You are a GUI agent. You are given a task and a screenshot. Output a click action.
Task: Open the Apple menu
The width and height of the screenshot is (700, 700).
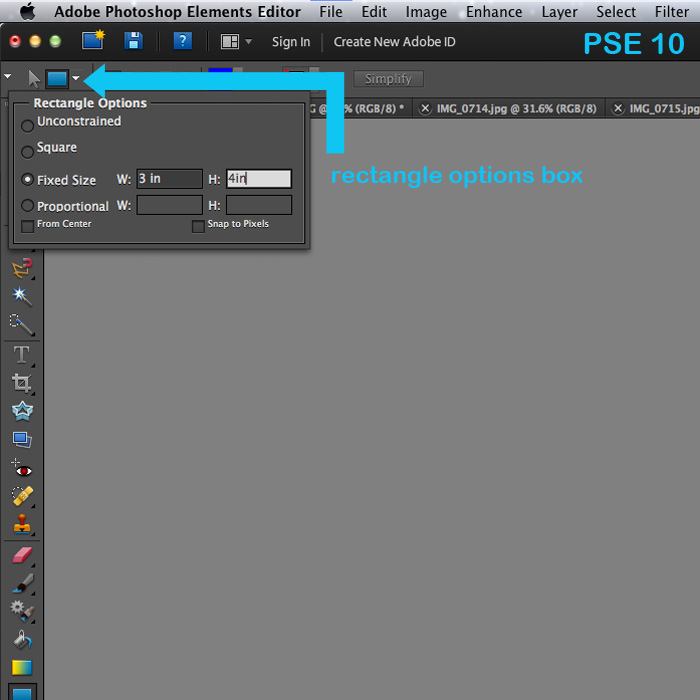click(28, 11)
